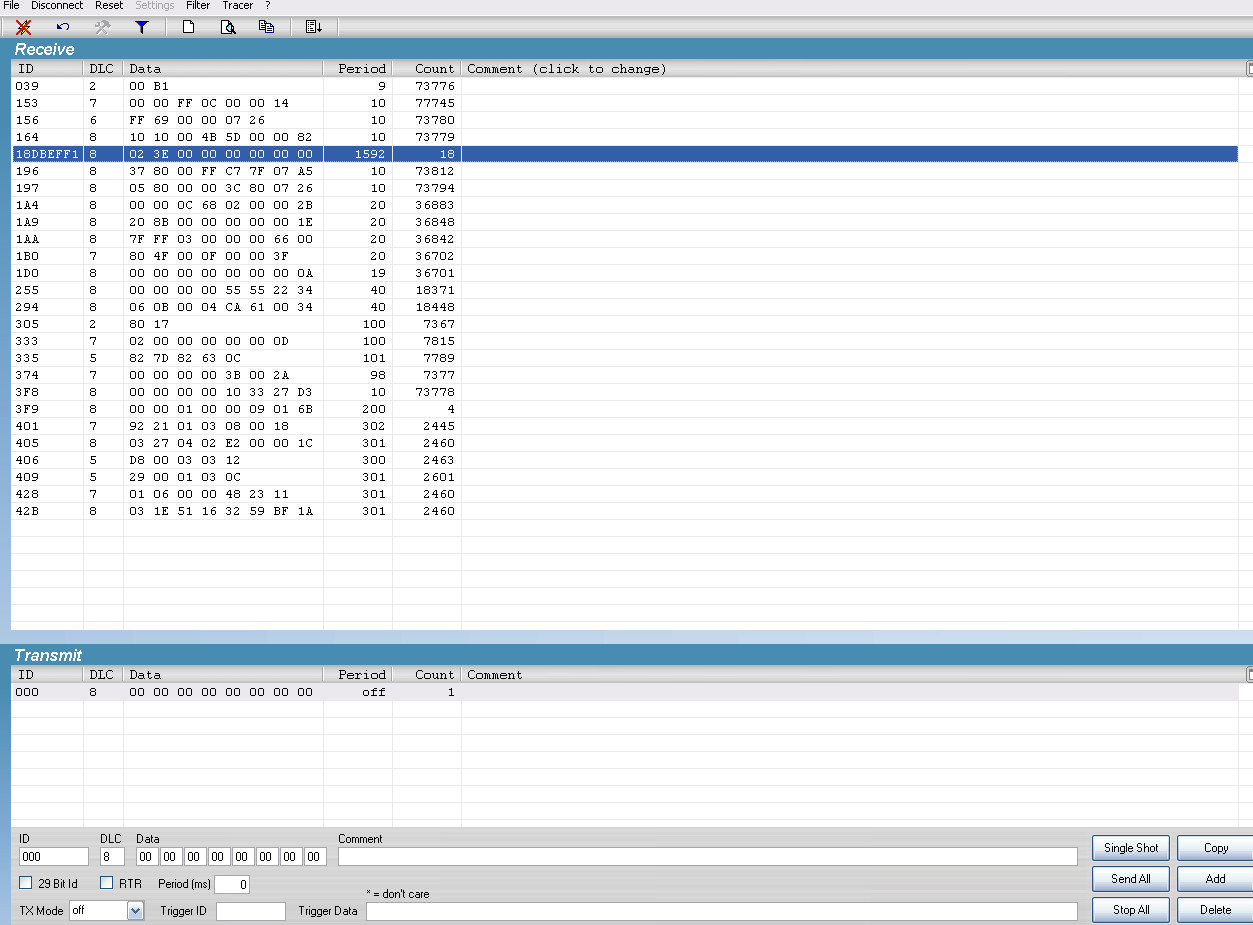Click the data bytes of row 305
This screenshot has width=1253, height=925.
point(149,324)
